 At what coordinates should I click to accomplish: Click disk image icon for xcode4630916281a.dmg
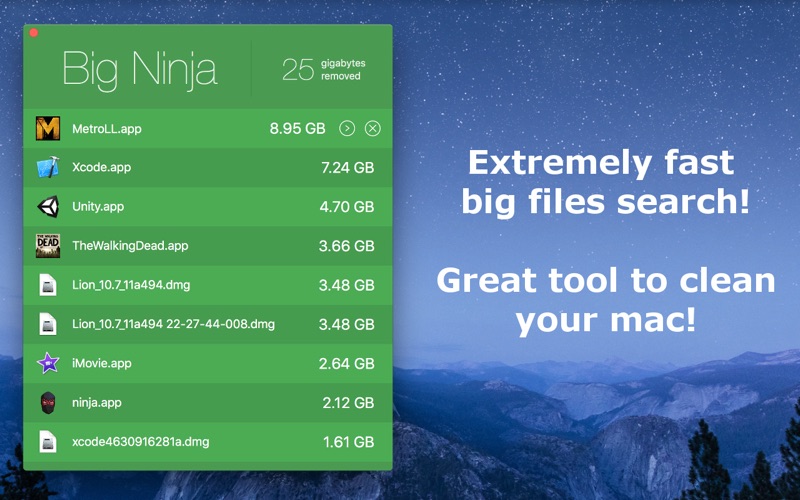[x=48, y=441]
